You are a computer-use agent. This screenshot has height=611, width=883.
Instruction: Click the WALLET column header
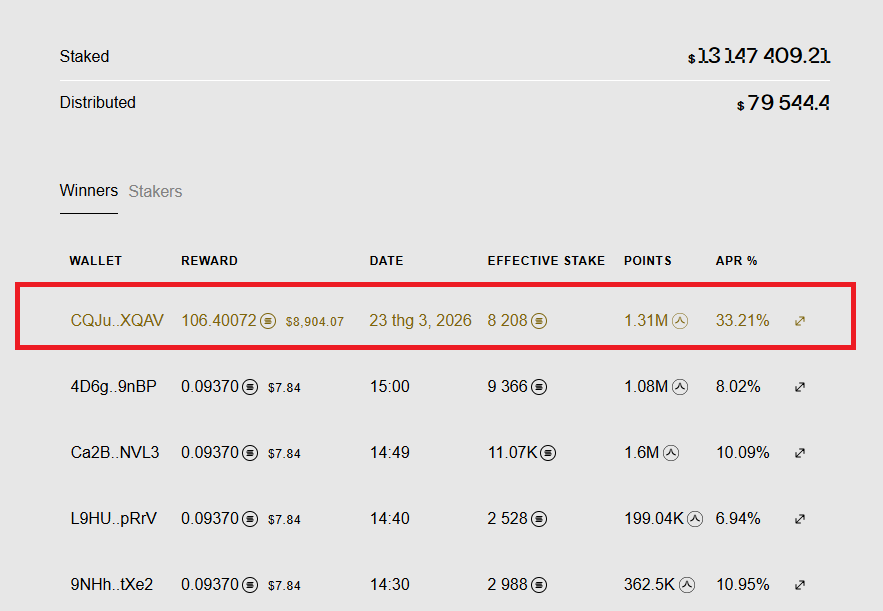pos(96,261)
